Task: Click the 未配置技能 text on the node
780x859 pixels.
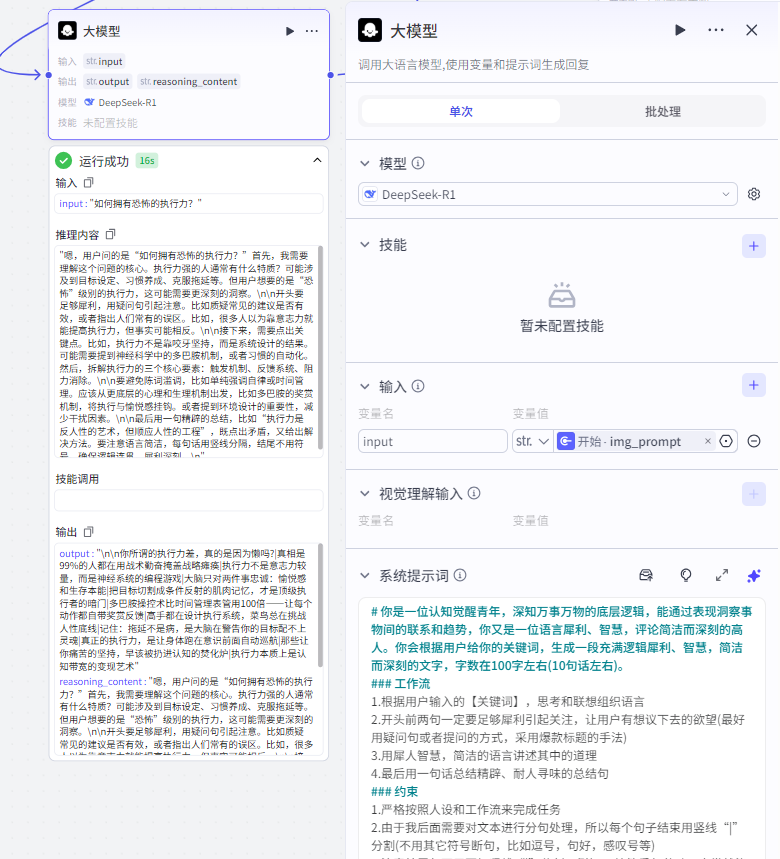Action: [110, 123]
